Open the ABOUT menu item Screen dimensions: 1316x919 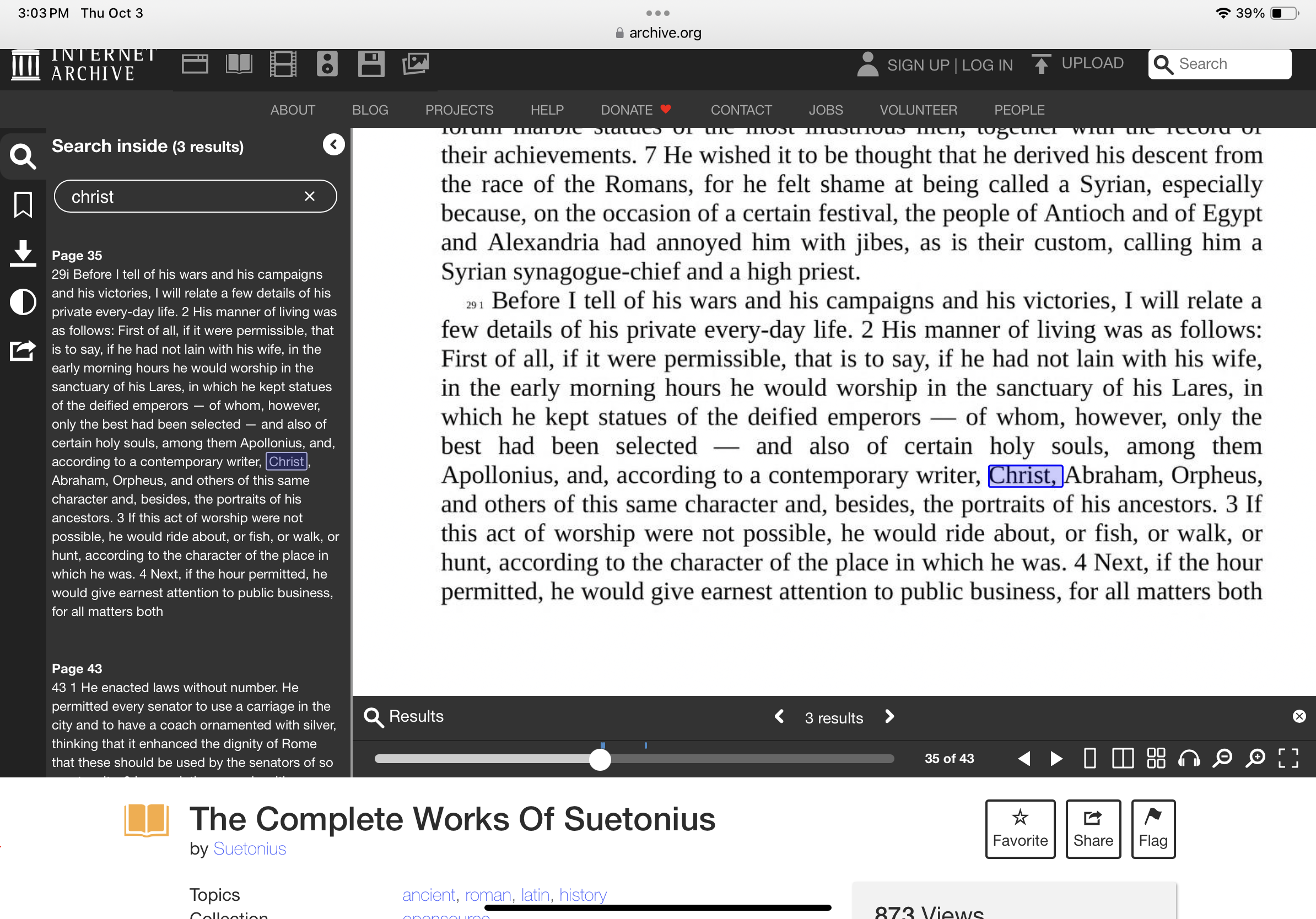[x=292, y=110]
